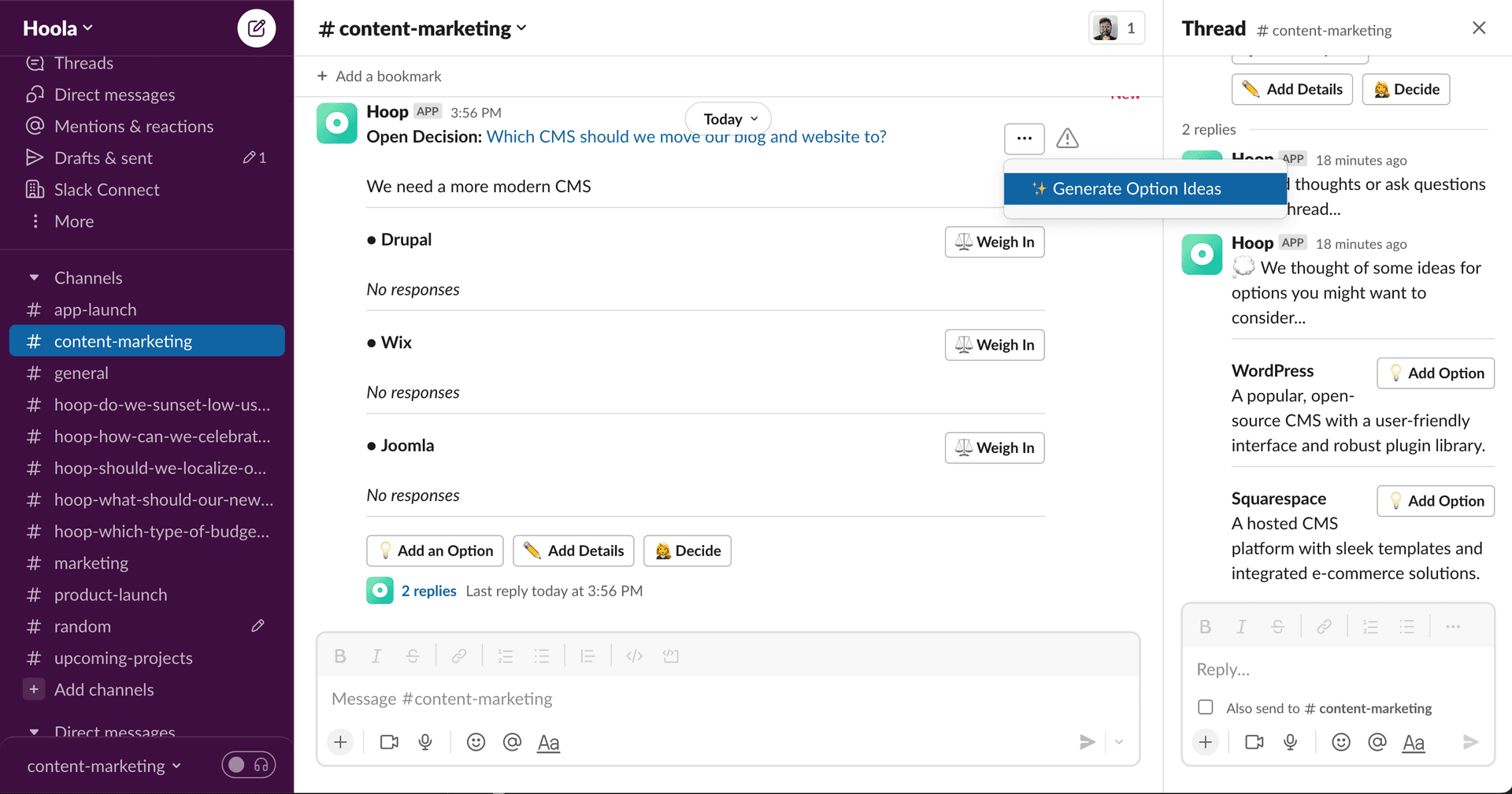Viewport: 1512px width, 794px height.
Task: Click the compose new message icon
Action: point(256,28)
